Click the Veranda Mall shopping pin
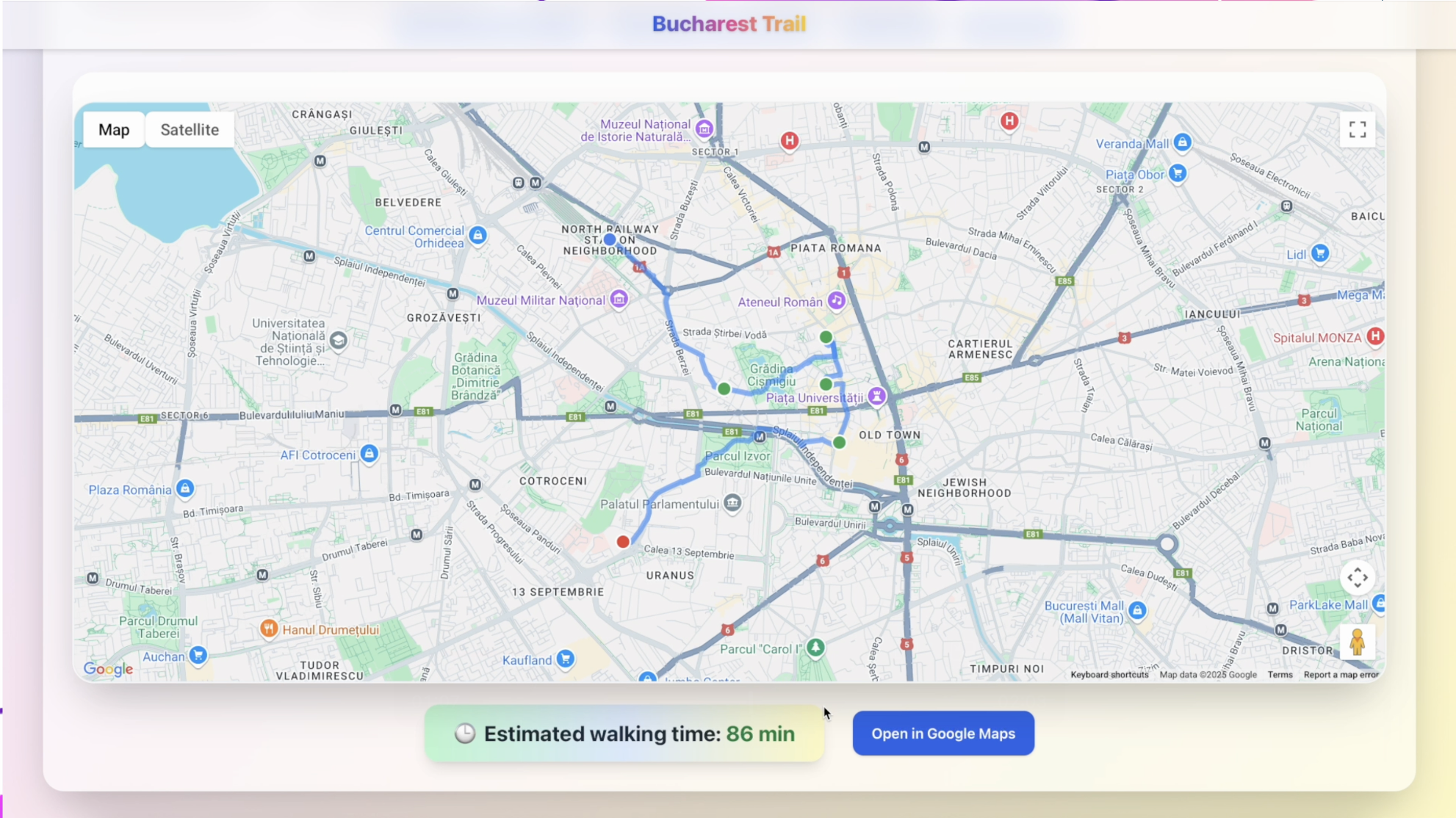This screenshot has height=818, width=1456. 1182,142
